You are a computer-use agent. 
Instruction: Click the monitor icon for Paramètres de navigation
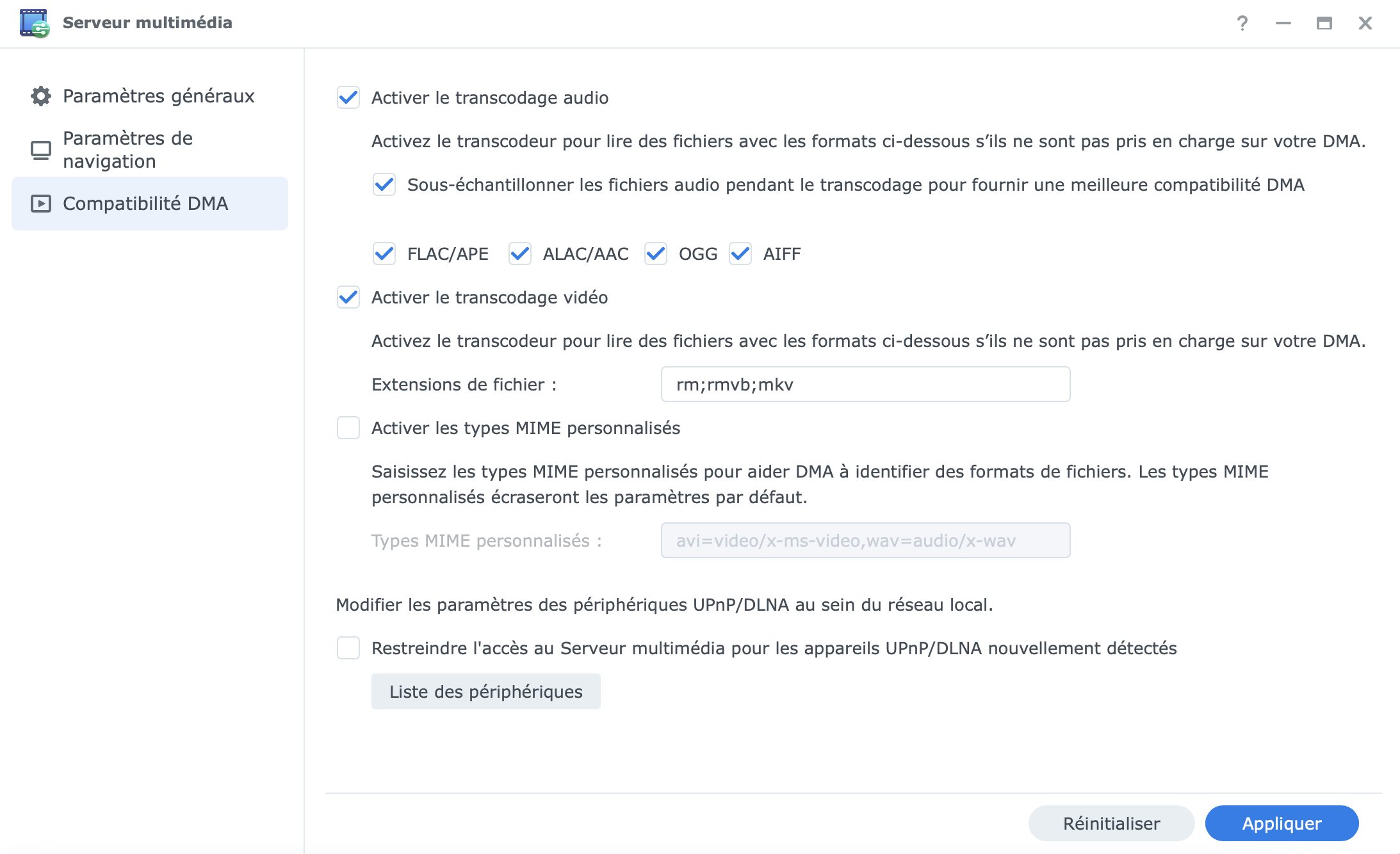41,150
